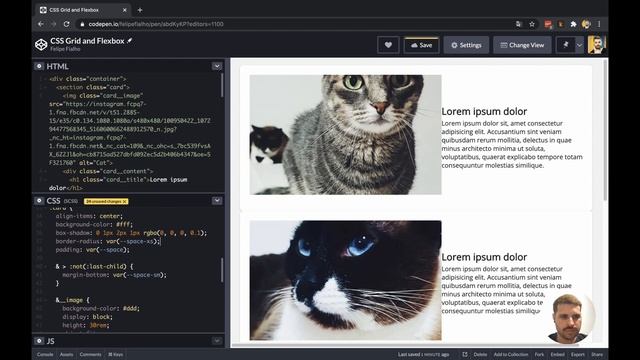Close the CSS Grid and Flexbox tab

[x=124, y=10]
